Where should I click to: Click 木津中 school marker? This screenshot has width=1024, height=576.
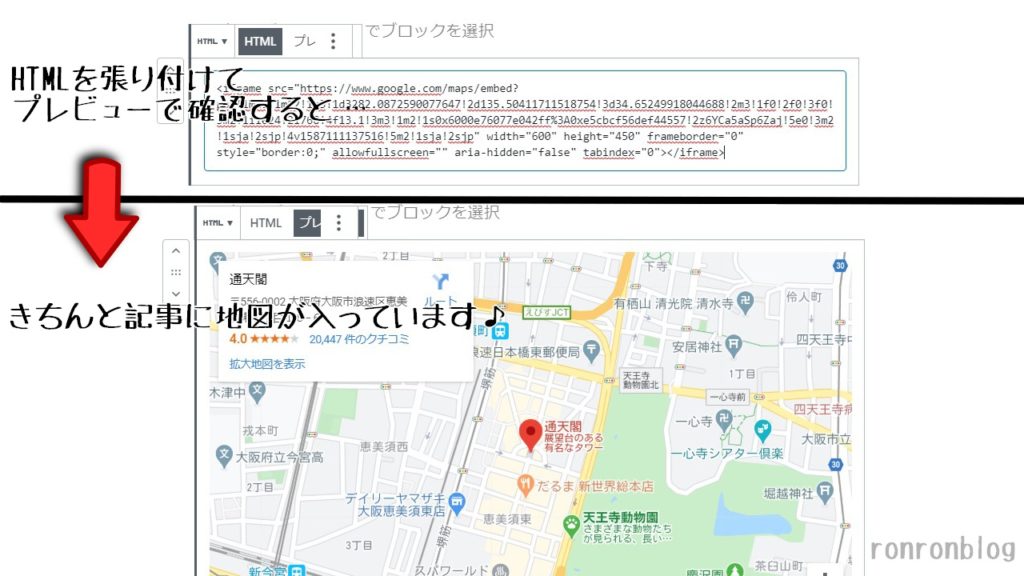coord(257,392)
